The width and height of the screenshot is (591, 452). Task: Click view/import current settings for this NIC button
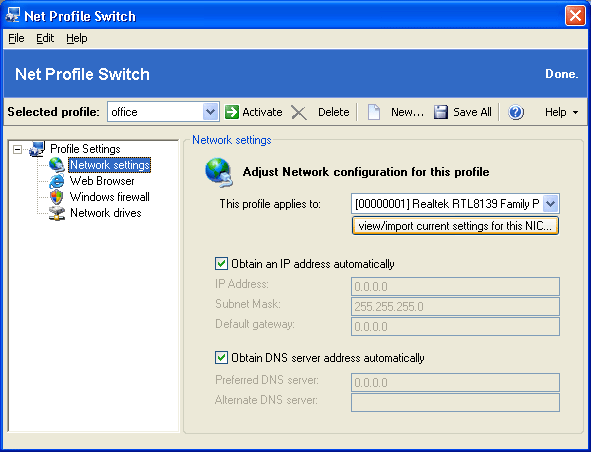tap(455, 226)
